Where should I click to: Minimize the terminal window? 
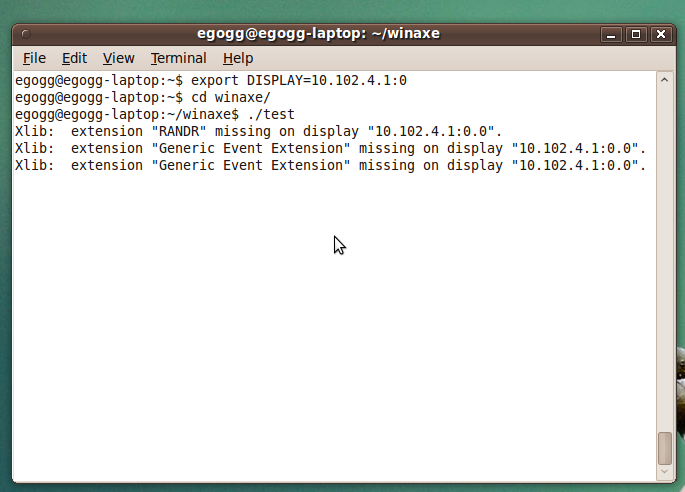click(611, 34)
